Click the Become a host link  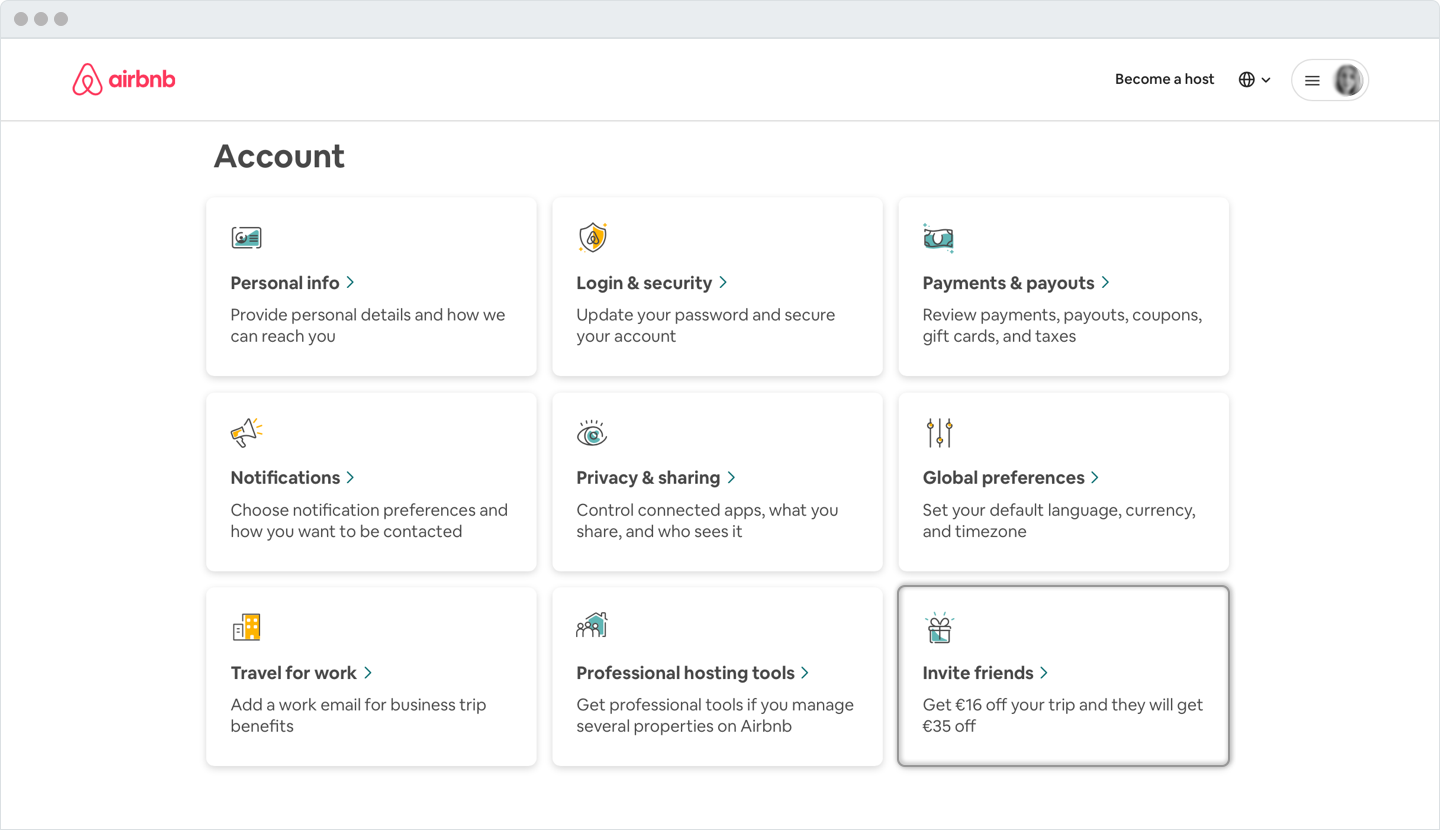[x=1164, y=79]
